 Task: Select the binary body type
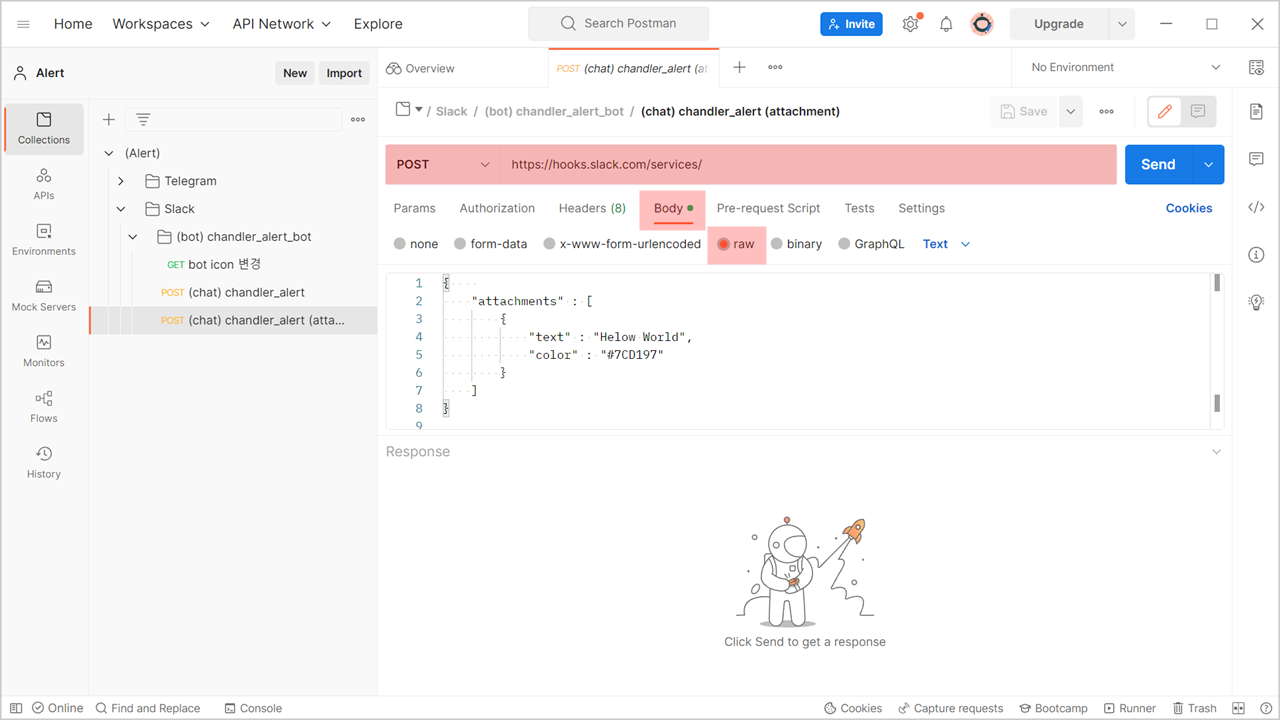click(796, 244)
